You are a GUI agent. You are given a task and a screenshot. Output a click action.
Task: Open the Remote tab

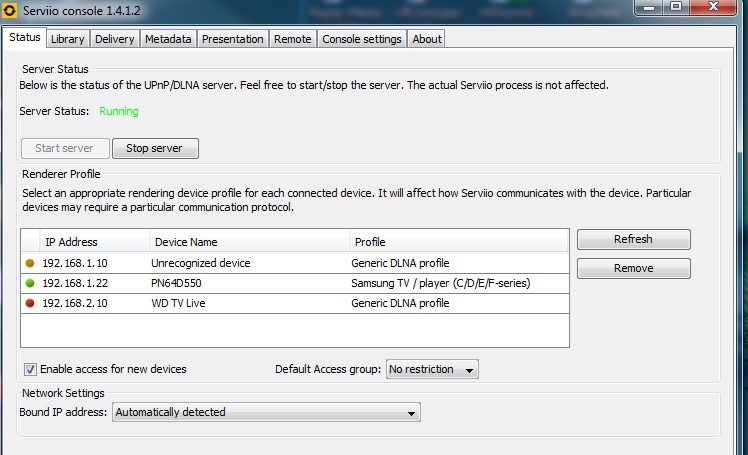pyautogui.click(x=292, y=39)
